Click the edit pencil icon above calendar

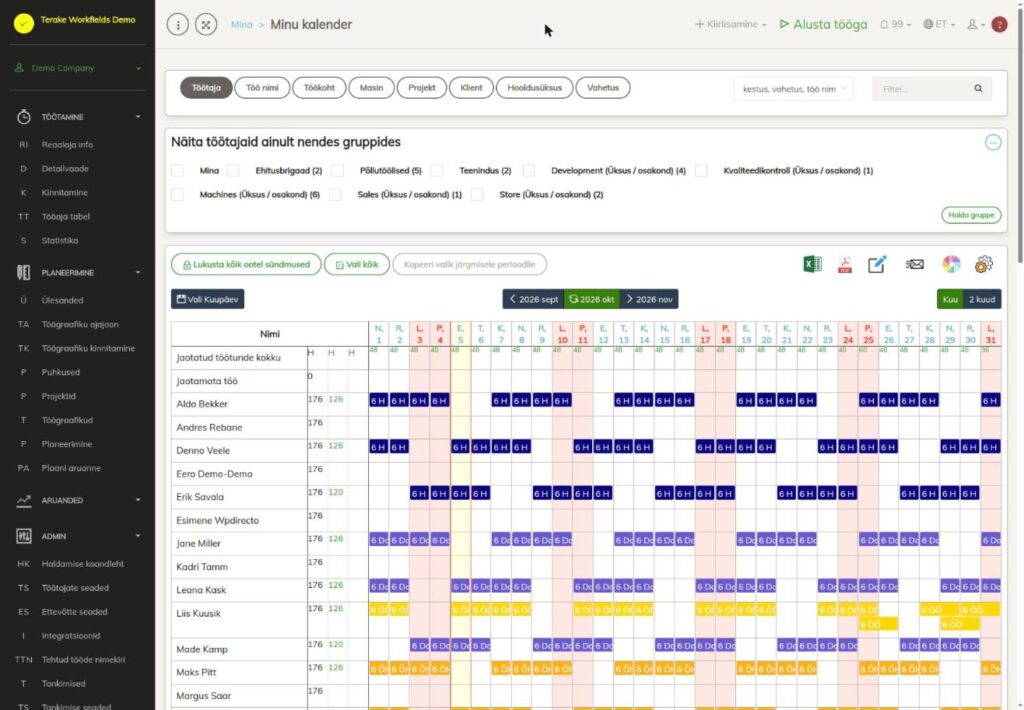click(x=877, y=264)
